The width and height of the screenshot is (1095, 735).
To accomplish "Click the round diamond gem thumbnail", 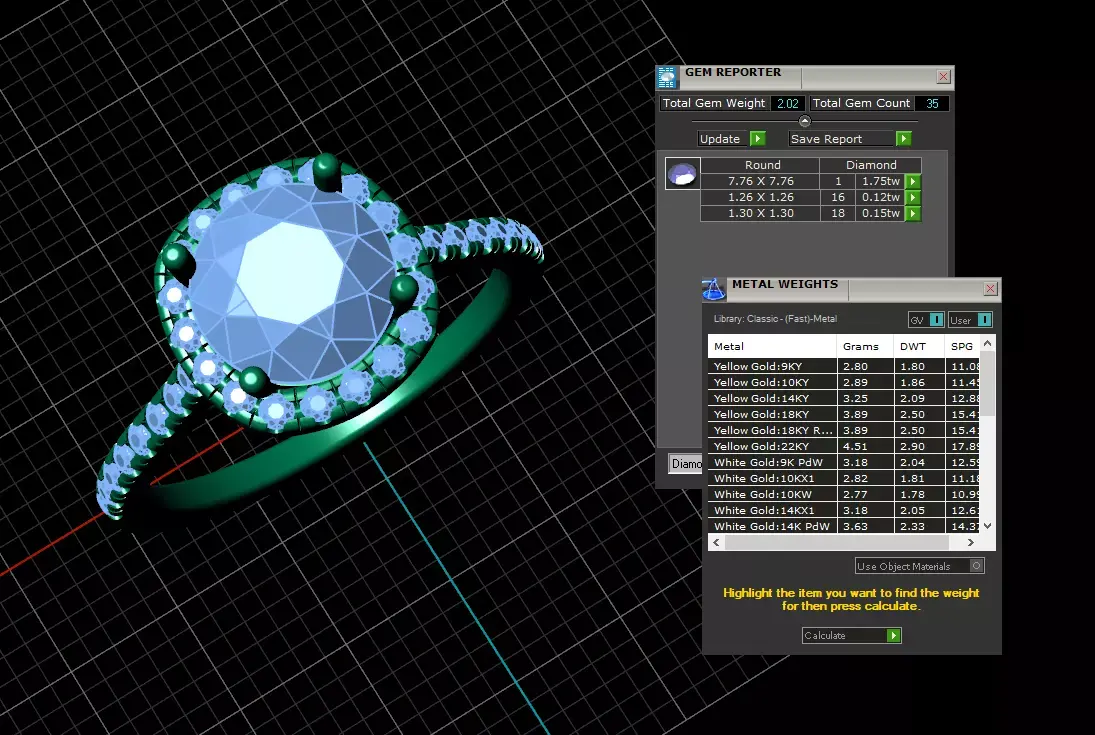I will (682, 173).
